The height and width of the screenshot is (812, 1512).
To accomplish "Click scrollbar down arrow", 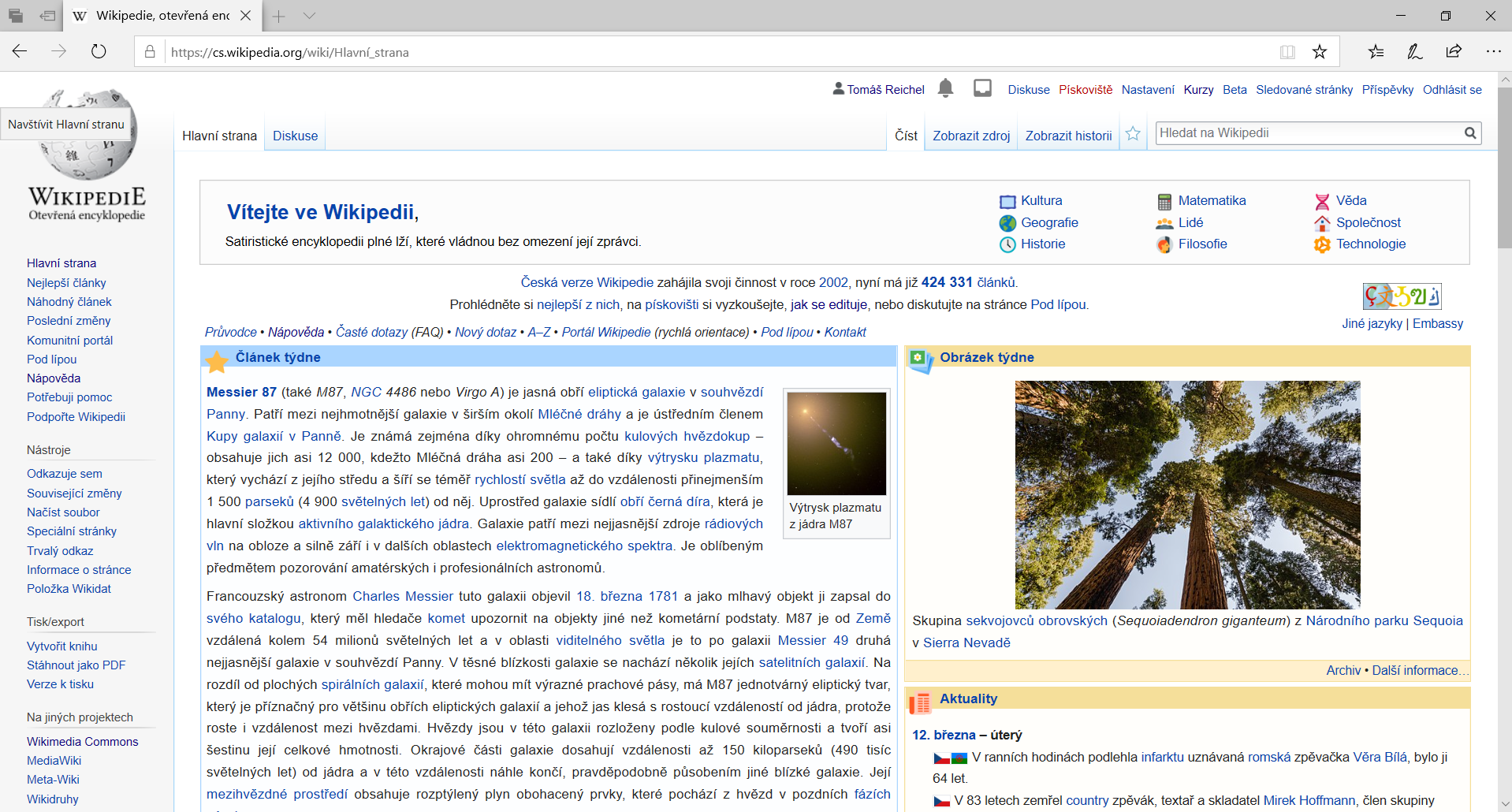I will click(x=1504, y=804).
